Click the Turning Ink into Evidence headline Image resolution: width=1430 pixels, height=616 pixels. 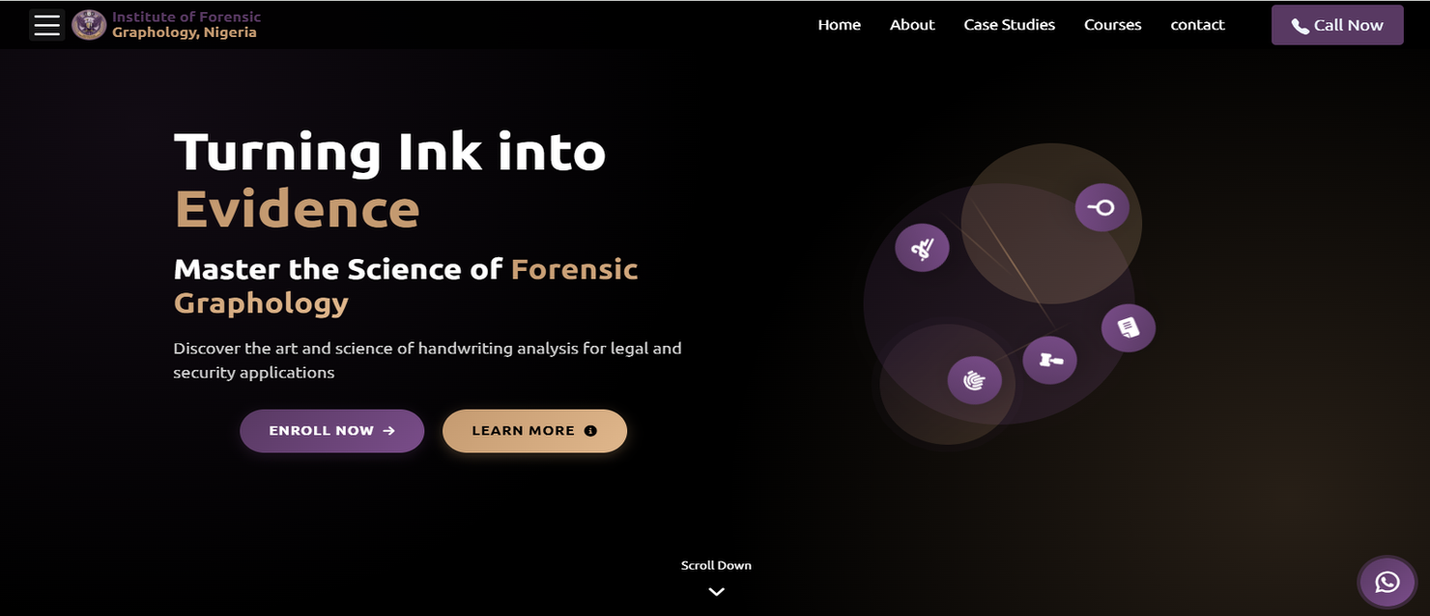click(x=390, y=180)
